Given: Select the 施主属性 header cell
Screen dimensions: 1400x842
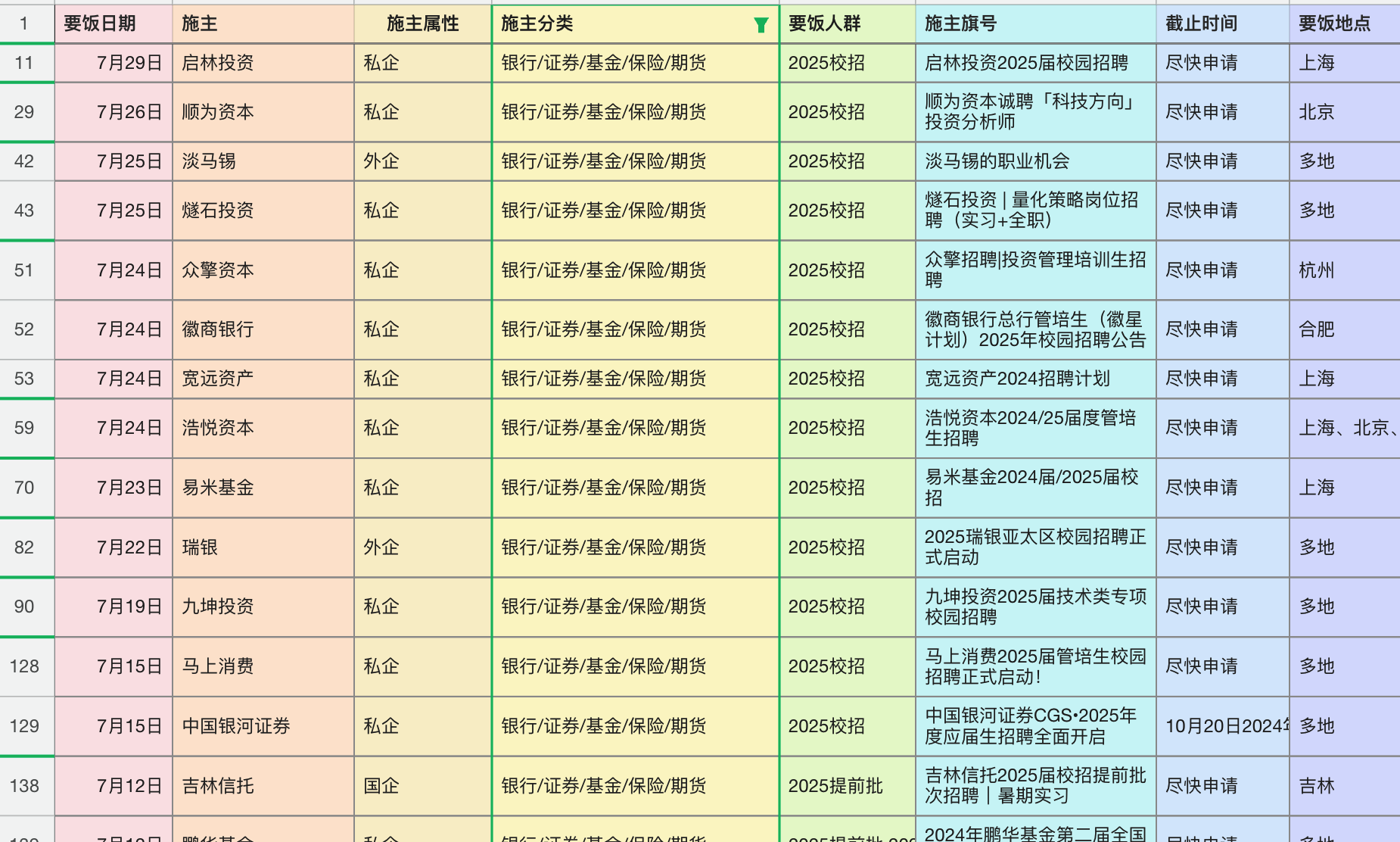Looking at the screenshot, I should coord(422,24).
